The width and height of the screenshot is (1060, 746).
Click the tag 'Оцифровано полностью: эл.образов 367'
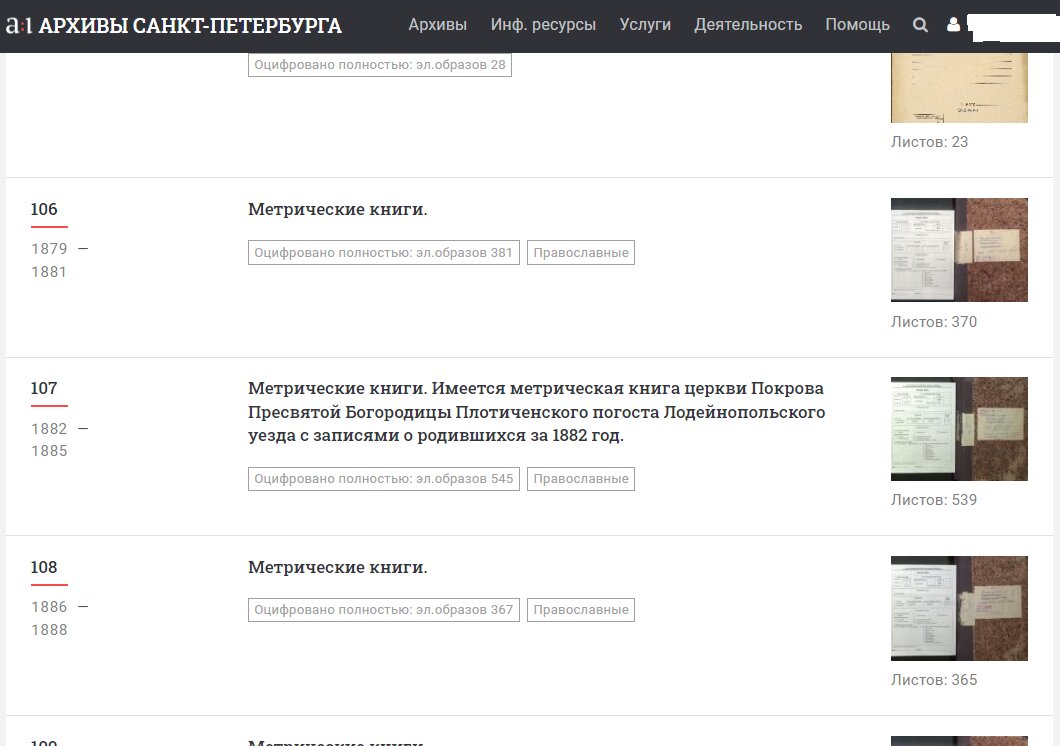click(383, 610)
